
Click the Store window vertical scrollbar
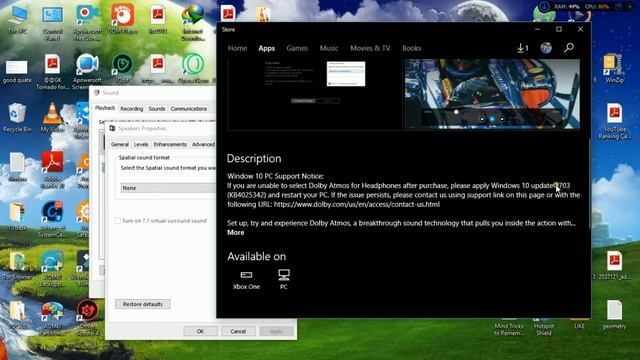coord(589,184)
